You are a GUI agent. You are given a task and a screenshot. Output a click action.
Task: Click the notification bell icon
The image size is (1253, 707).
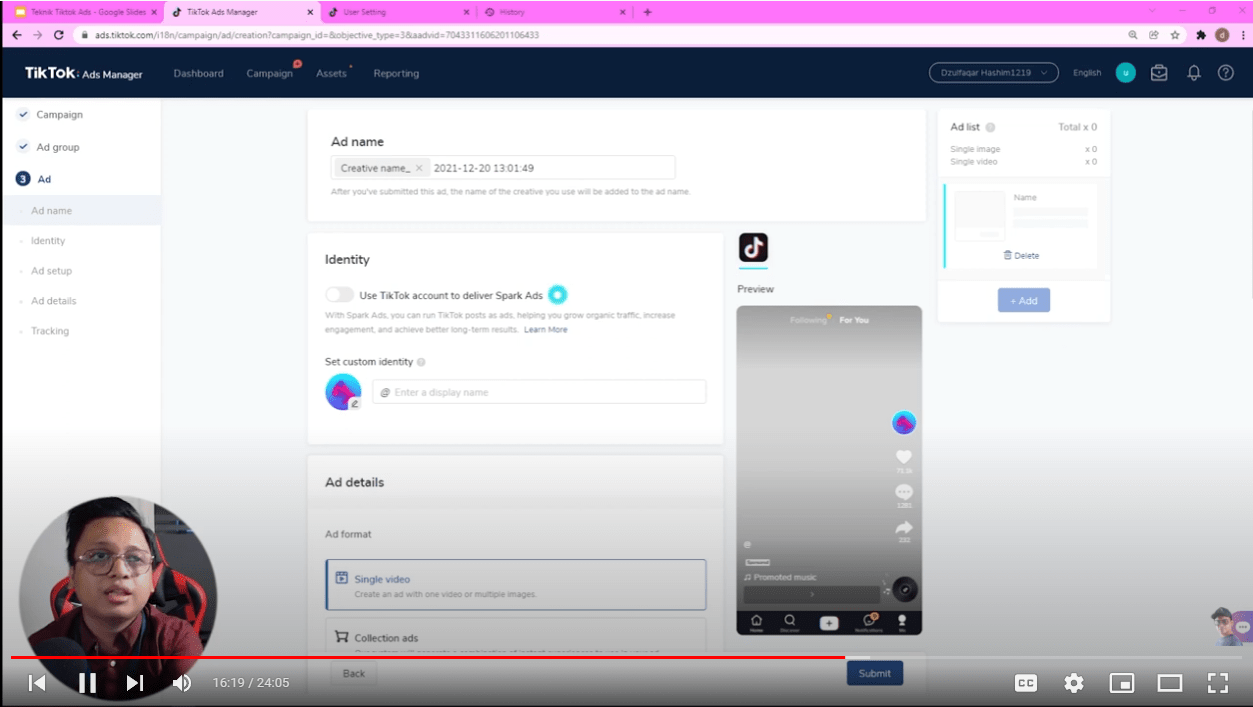click(1193, 73)
